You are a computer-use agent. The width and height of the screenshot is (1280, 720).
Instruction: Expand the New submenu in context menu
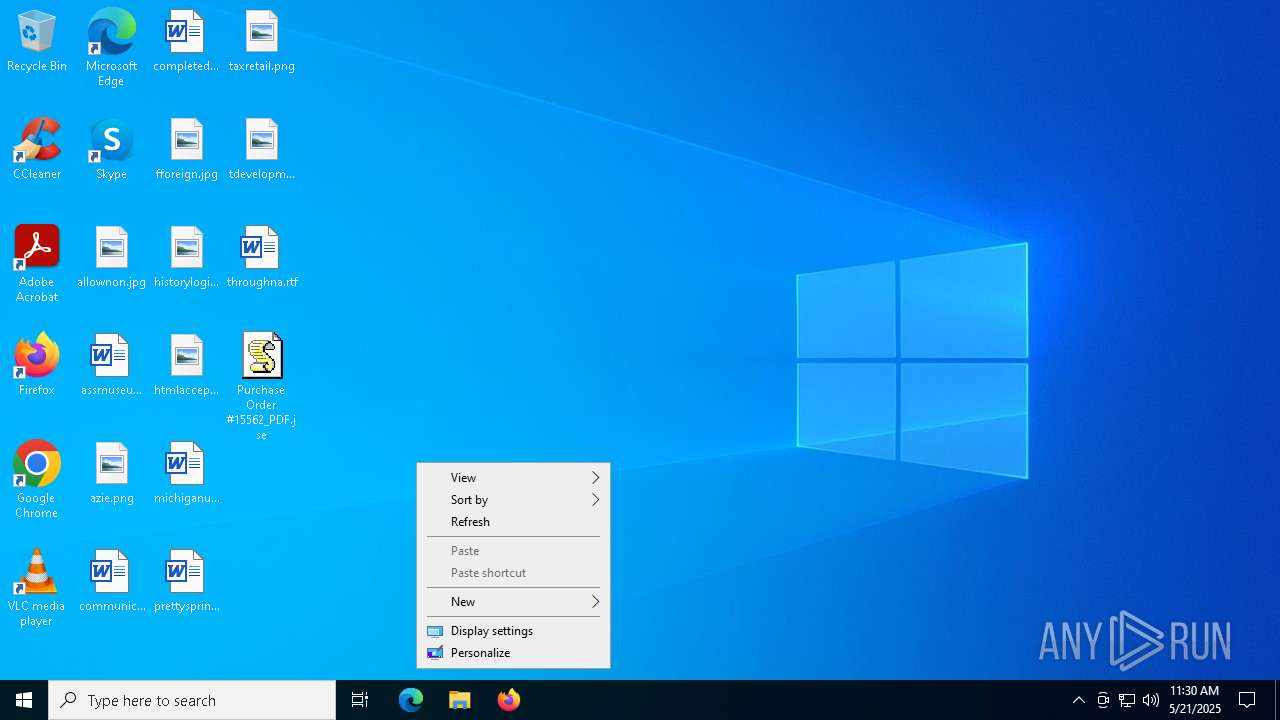pyautogui.click(x=513, y=602)
